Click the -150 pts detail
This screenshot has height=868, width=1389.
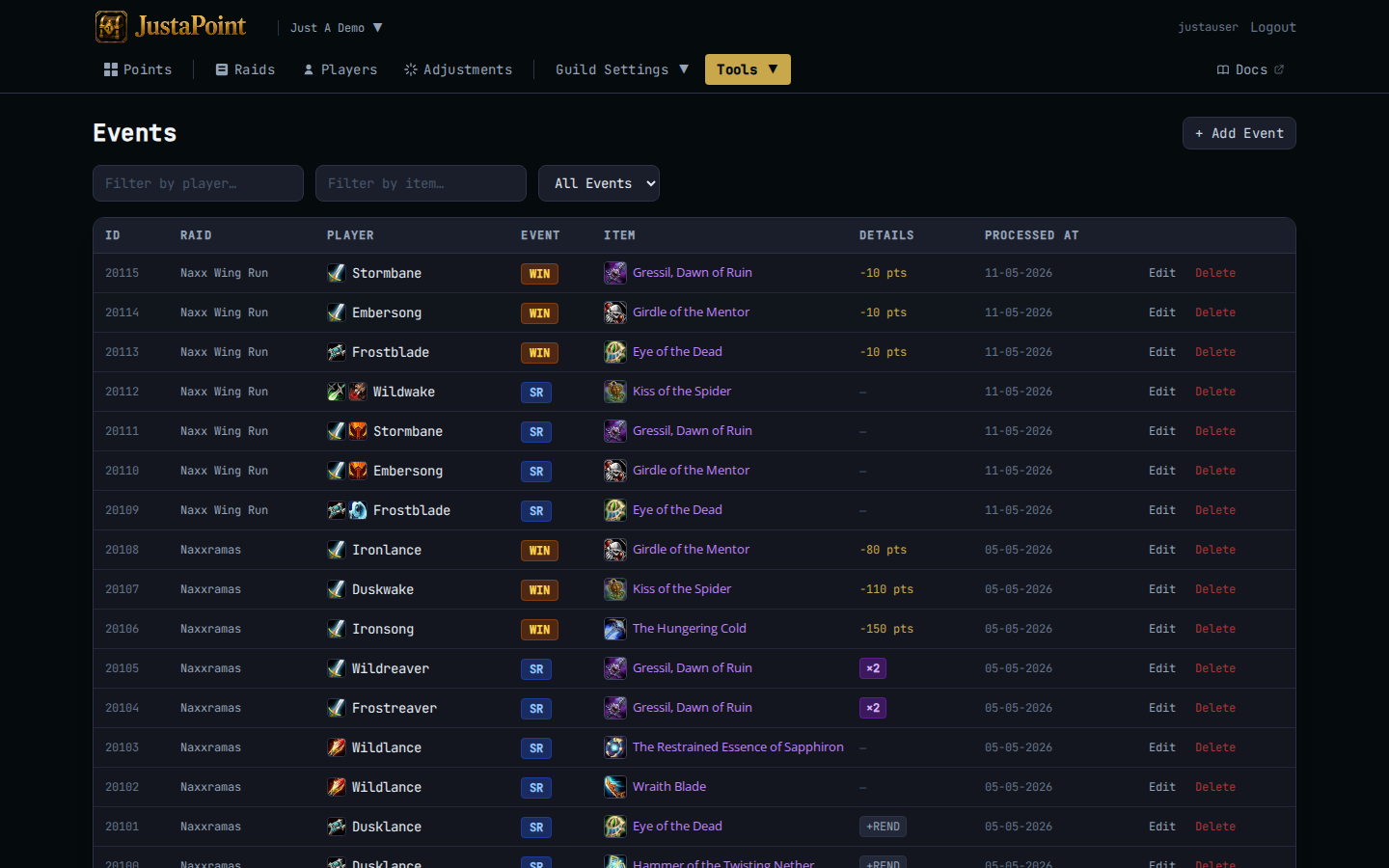pos(886,629)
